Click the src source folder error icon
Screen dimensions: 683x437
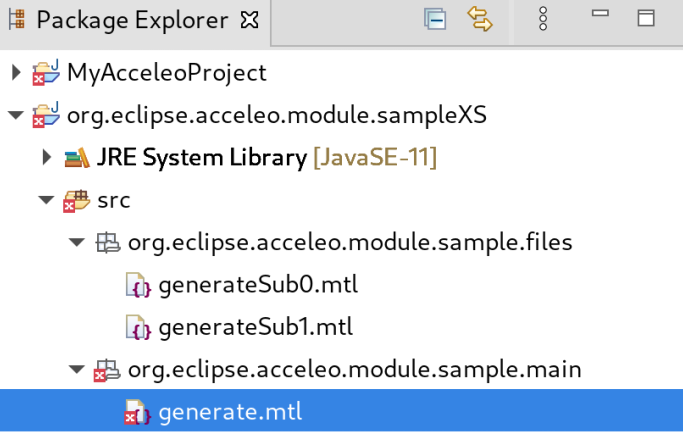point(77,201)
